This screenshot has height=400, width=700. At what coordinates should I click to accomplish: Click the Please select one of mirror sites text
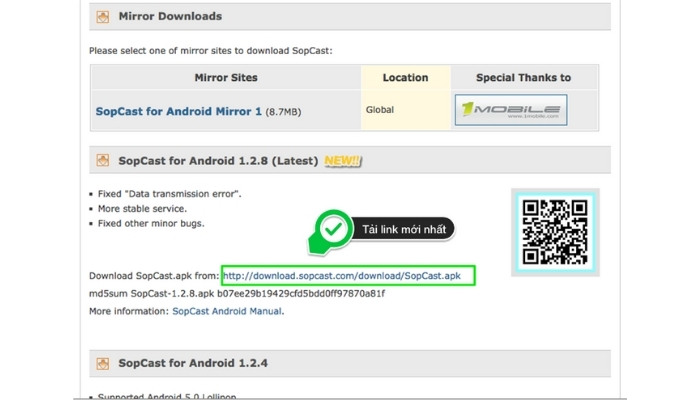[x=211, y=51]
